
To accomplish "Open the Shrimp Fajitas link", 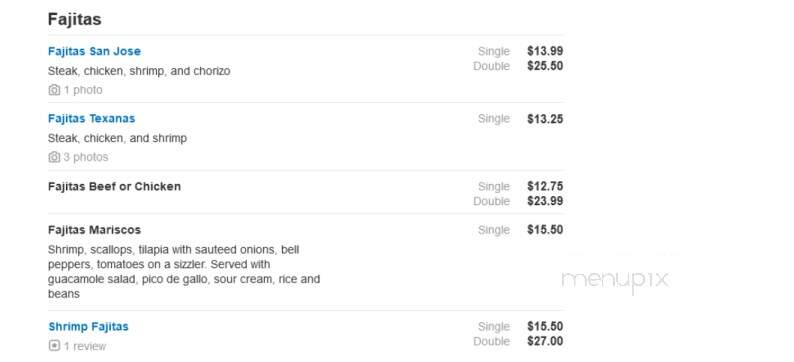I will (89, 327).
